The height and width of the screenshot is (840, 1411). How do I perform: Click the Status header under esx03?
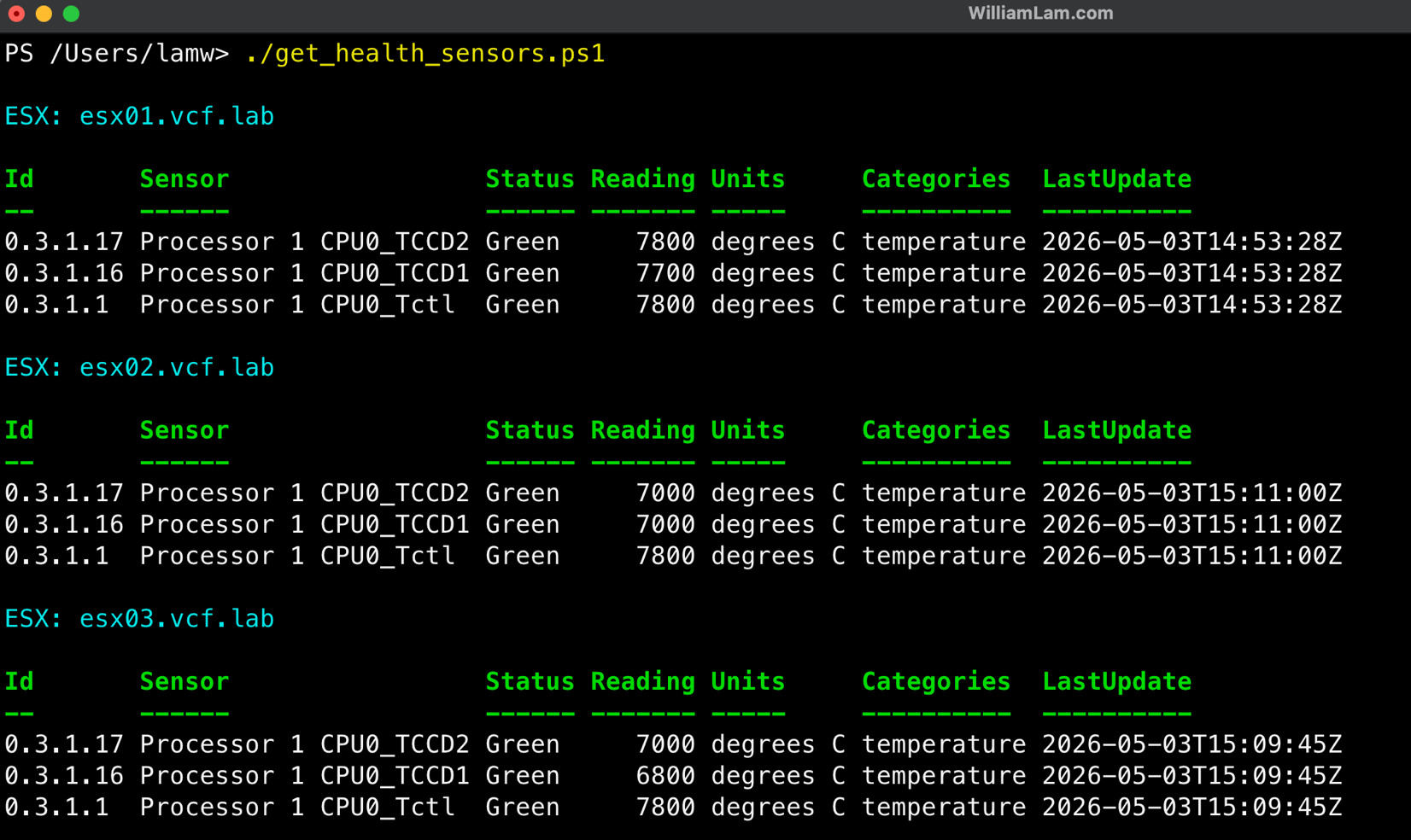coord(530,682)
